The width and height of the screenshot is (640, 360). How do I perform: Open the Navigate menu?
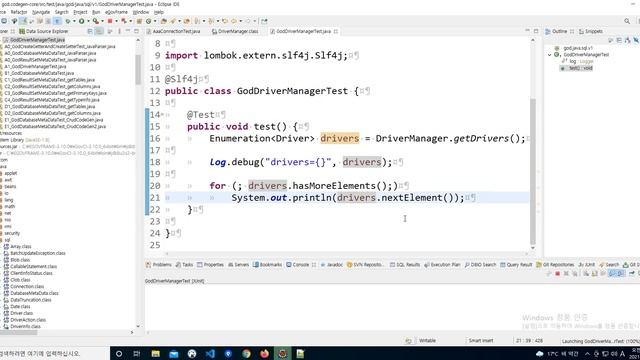click(x=41, y=12)
